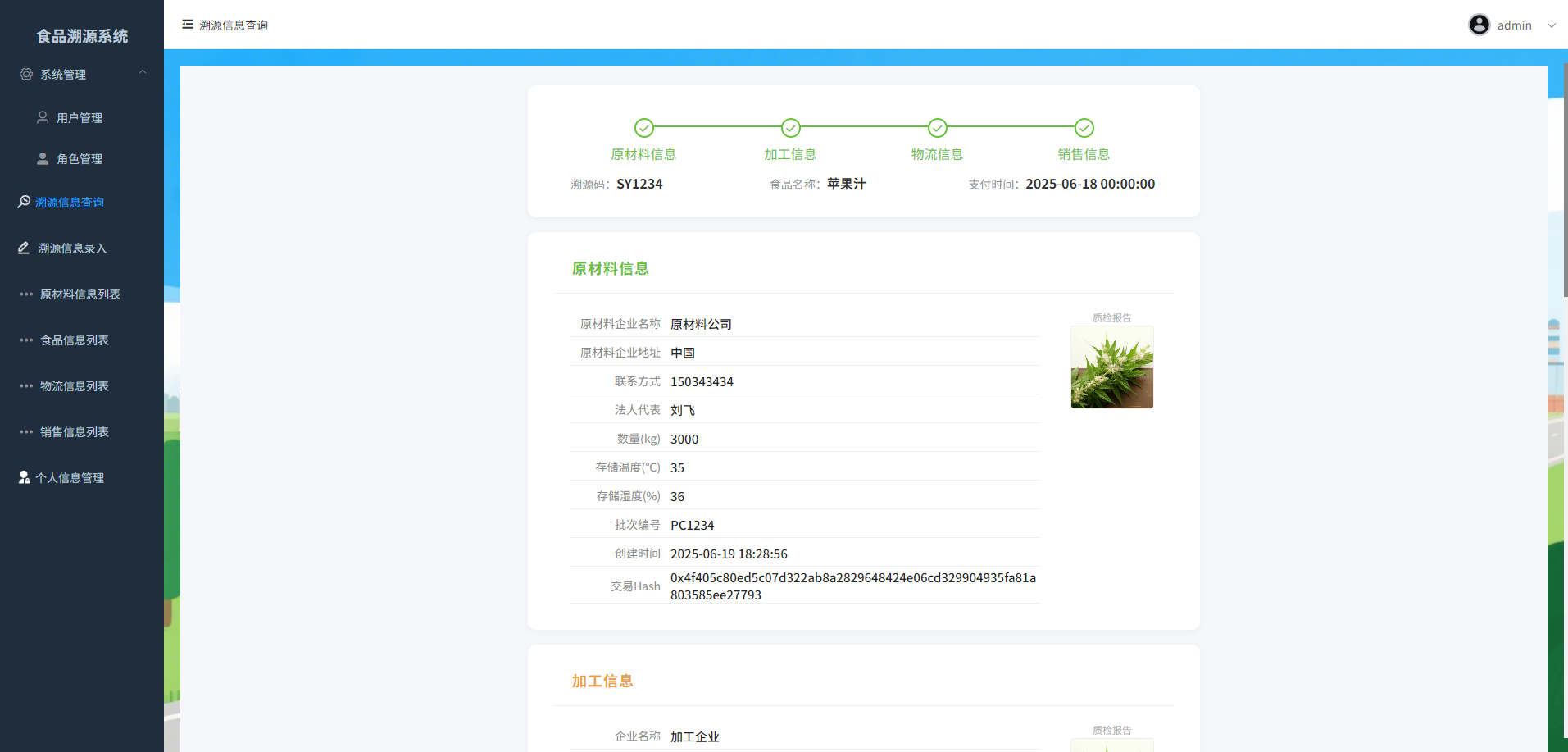Click the payment time 2025-06-18 00:00:00
Image resolution: width=1568 pixels, height=752 pixels.
tap(1090, 185)
